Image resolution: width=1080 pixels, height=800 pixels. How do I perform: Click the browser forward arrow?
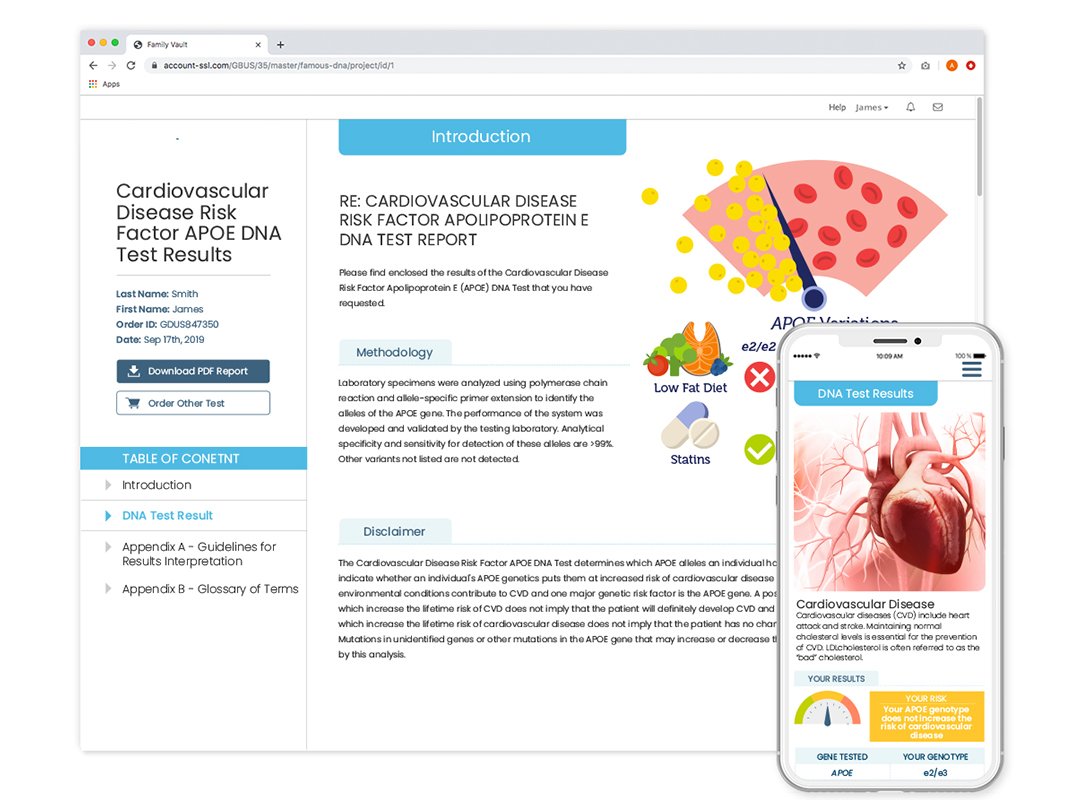112,65
